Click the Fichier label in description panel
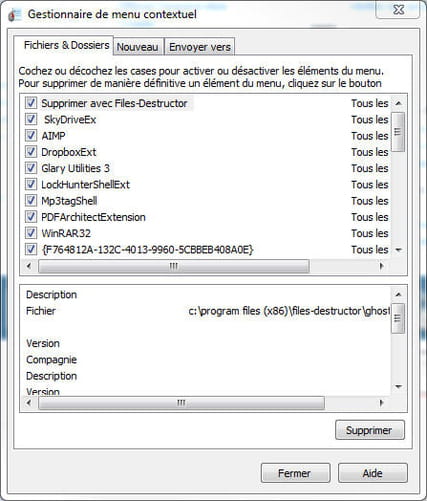427x501 pixels. pos(41,311)
